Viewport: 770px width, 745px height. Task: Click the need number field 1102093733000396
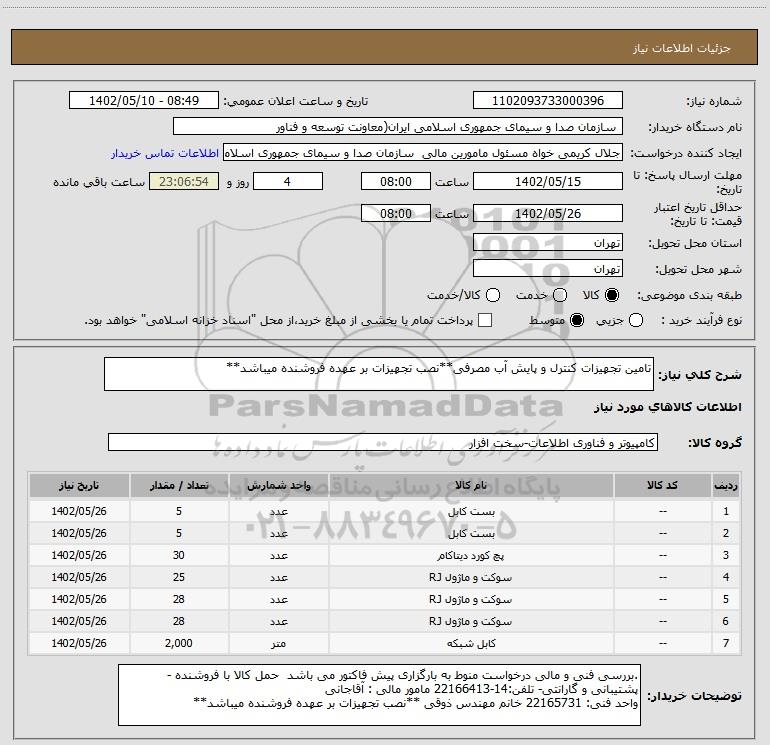[x=548, y=101]
